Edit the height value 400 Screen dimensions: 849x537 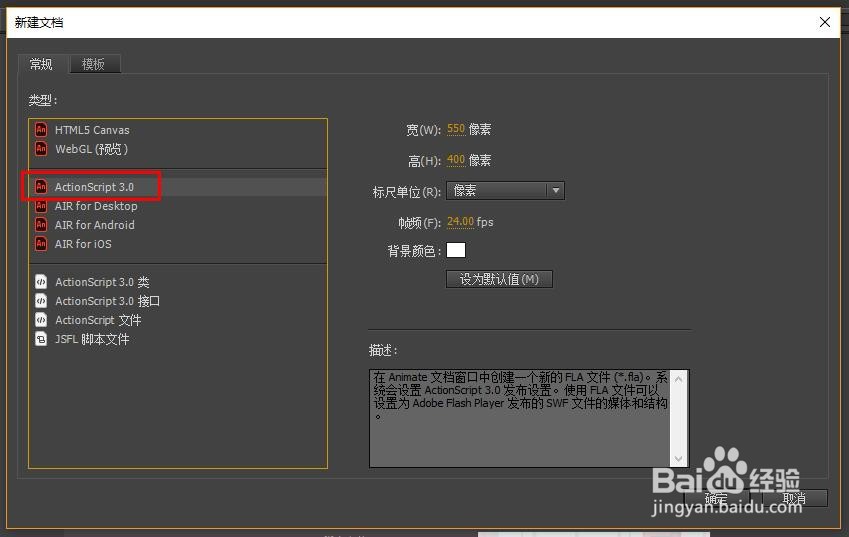pos(456,160)
